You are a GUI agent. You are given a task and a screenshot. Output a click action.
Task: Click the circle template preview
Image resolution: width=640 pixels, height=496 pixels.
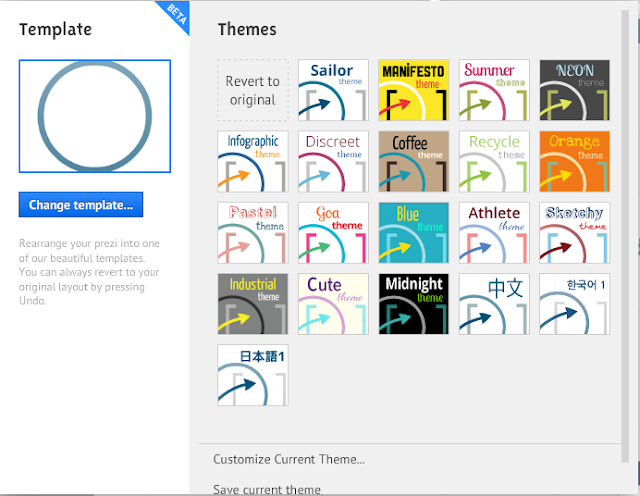95,116
